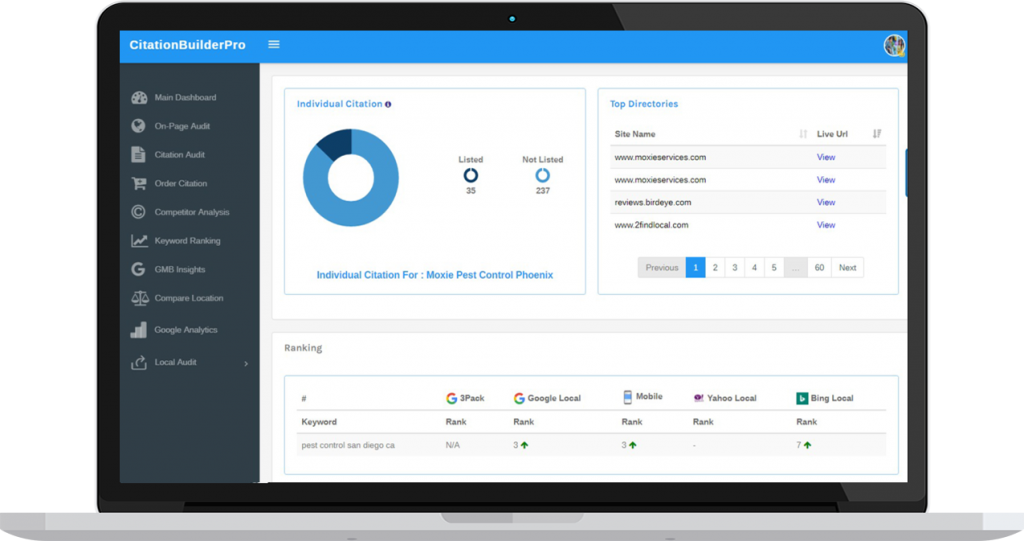Click the 'reviews.birdeye.com' site name cell
The height and width of the screenshot is (541, 1024).
click(x=652, y=203)
